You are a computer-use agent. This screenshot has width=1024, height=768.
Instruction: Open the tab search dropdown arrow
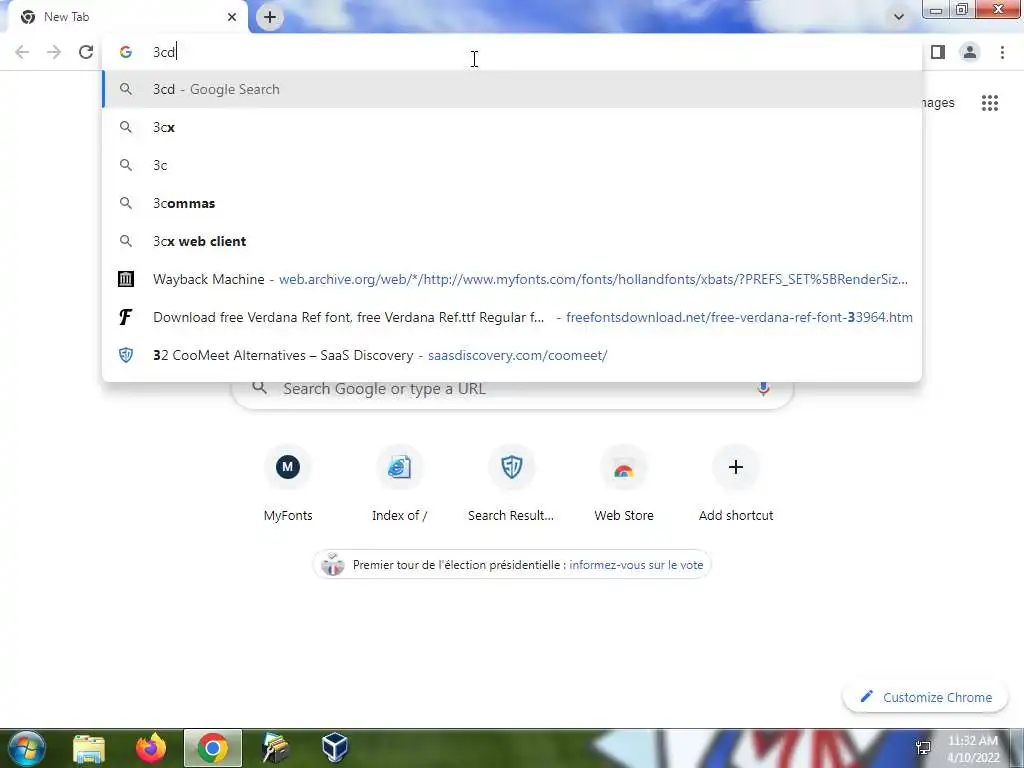899,17
